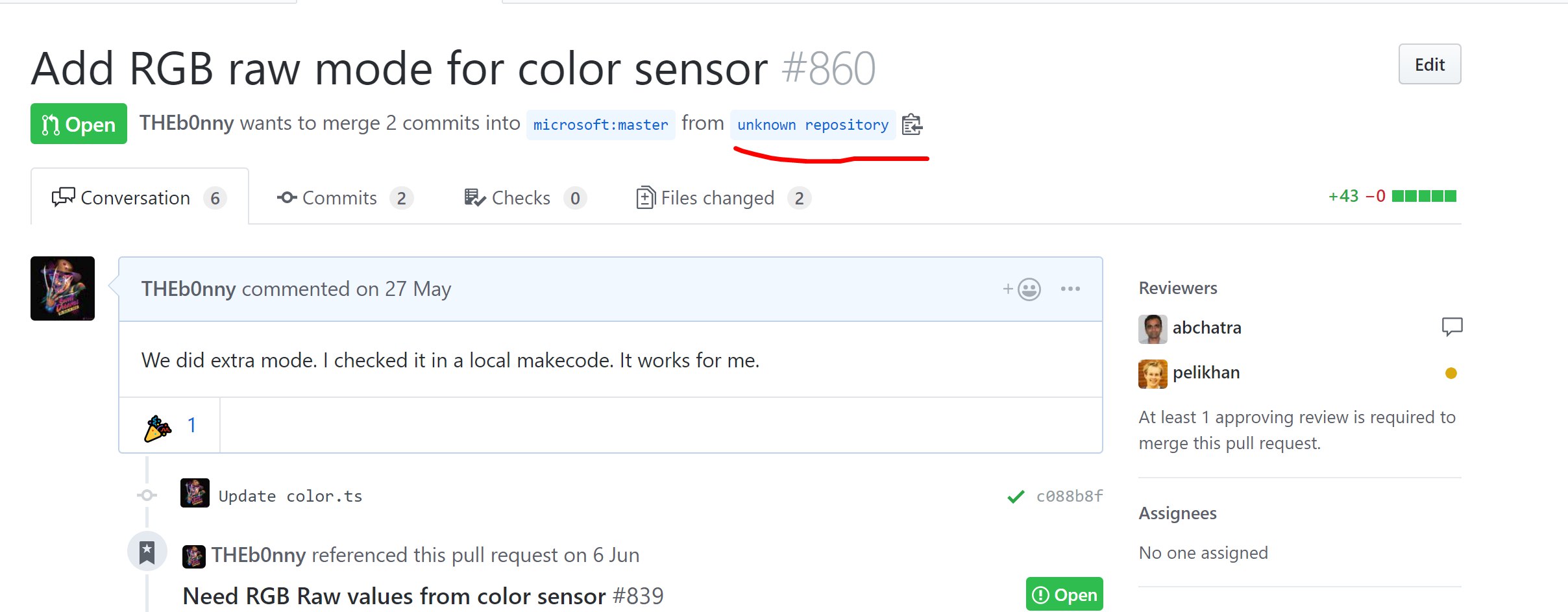This screenshot has height=612, width=1568.
Task: Click abchatra's review comment bubble icon
Action: [1452, 326]
